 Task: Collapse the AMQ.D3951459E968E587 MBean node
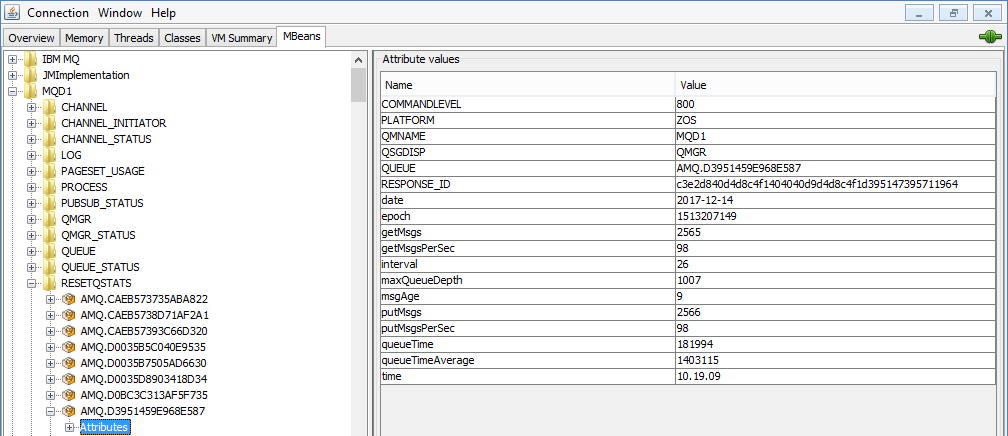coord(51,411)
